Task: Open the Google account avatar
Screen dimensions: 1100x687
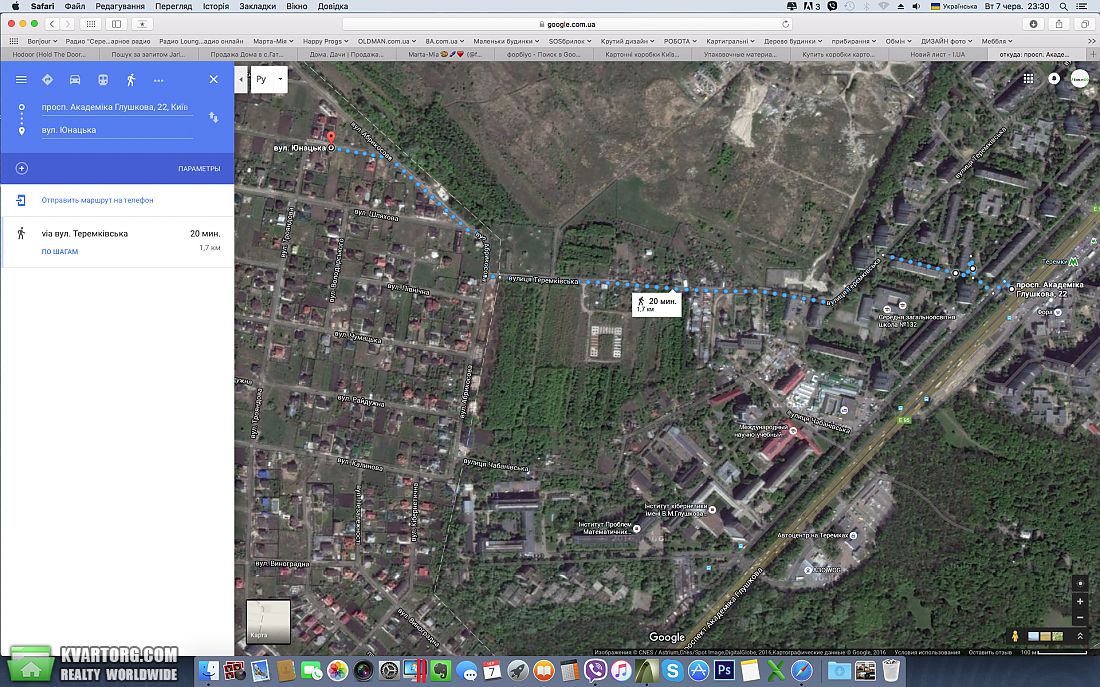Action: pyautogui.click(x=1080, y=79)
